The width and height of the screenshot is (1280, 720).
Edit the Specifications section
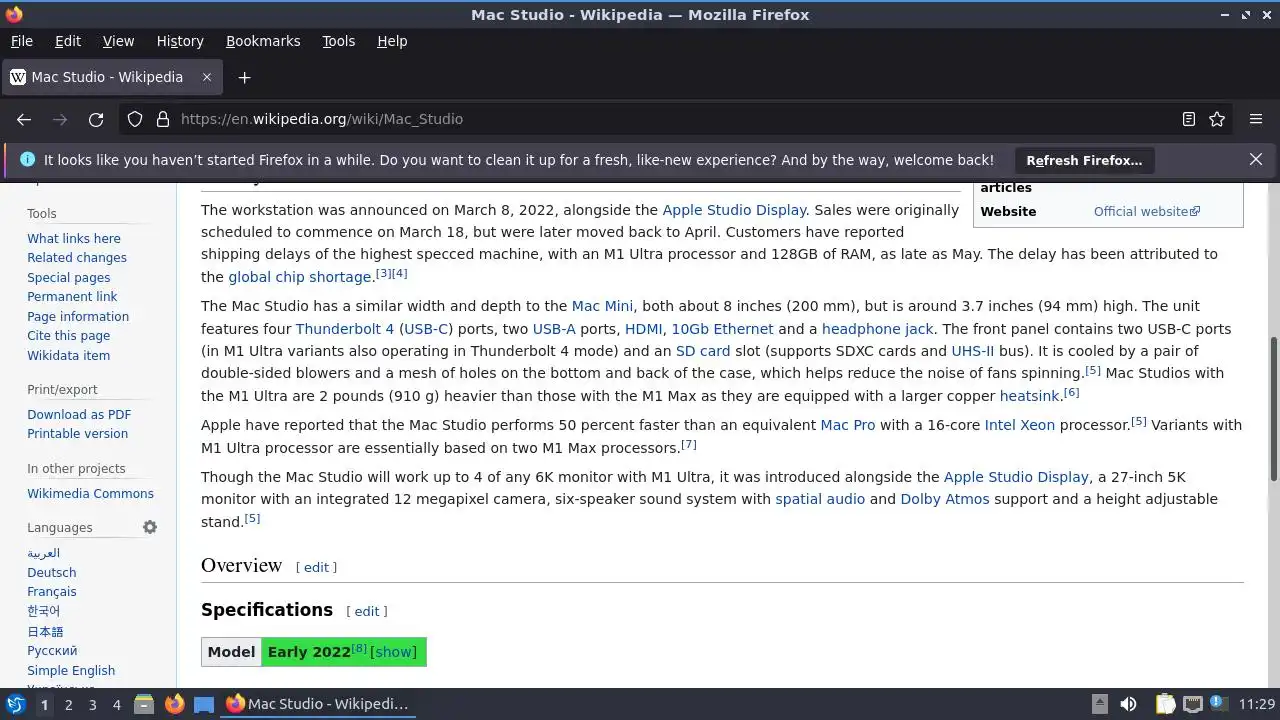tap(367, 611)
